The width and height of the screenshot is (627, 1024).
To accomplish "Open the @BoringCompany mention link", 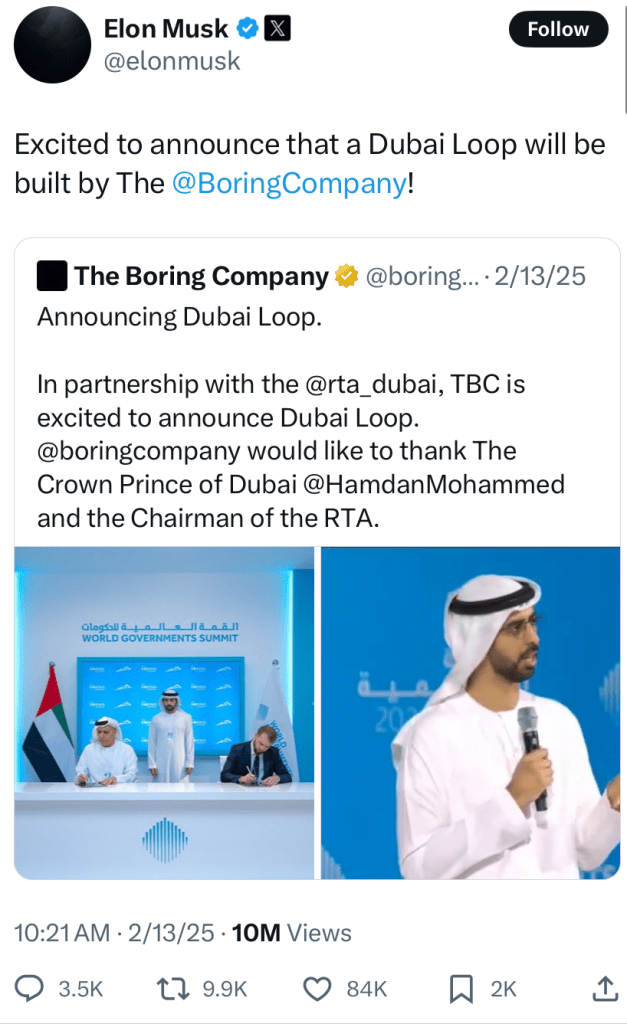I will [290, 184].
